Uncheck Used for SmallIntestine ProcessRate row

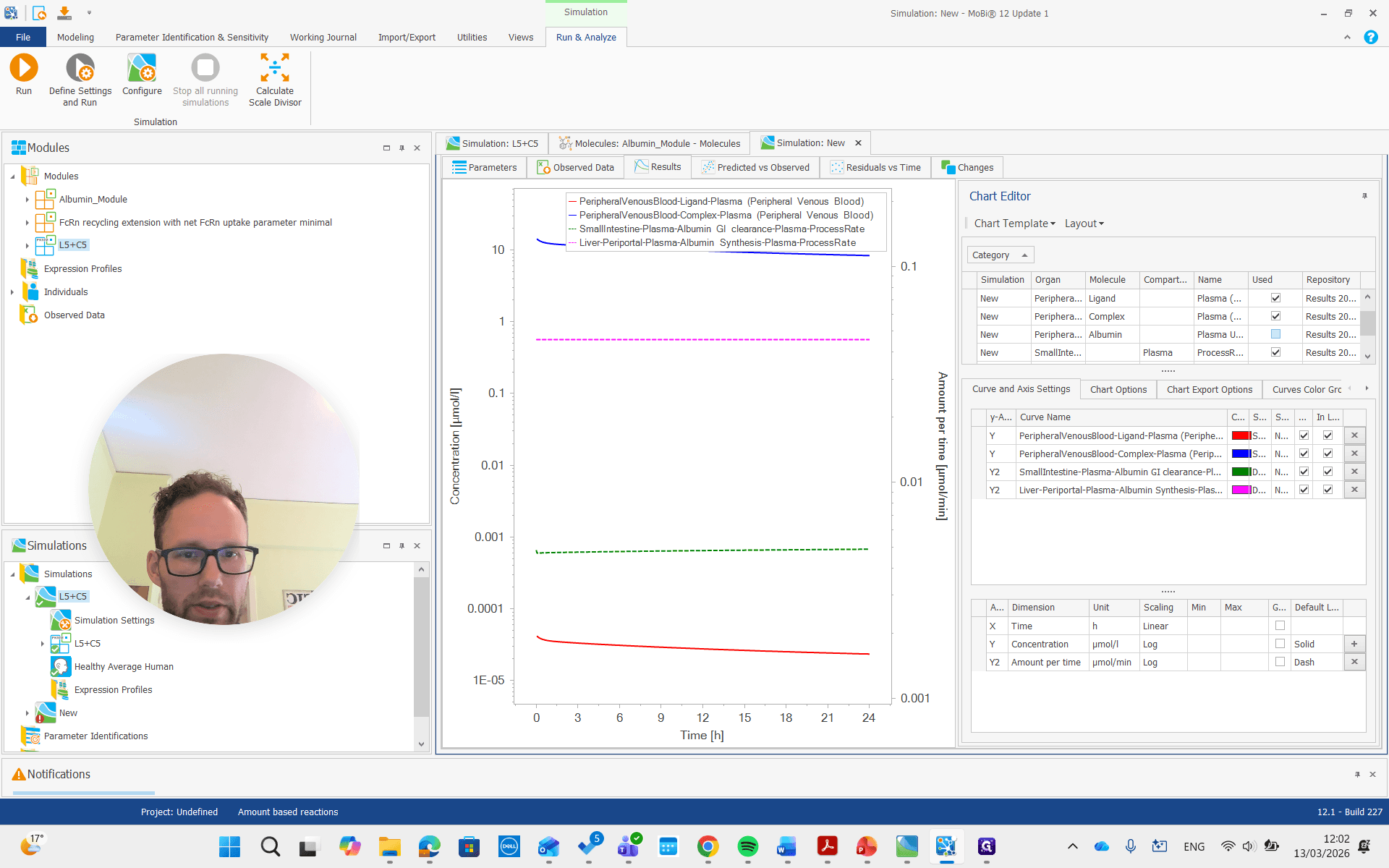click(x=1275, y=352)
